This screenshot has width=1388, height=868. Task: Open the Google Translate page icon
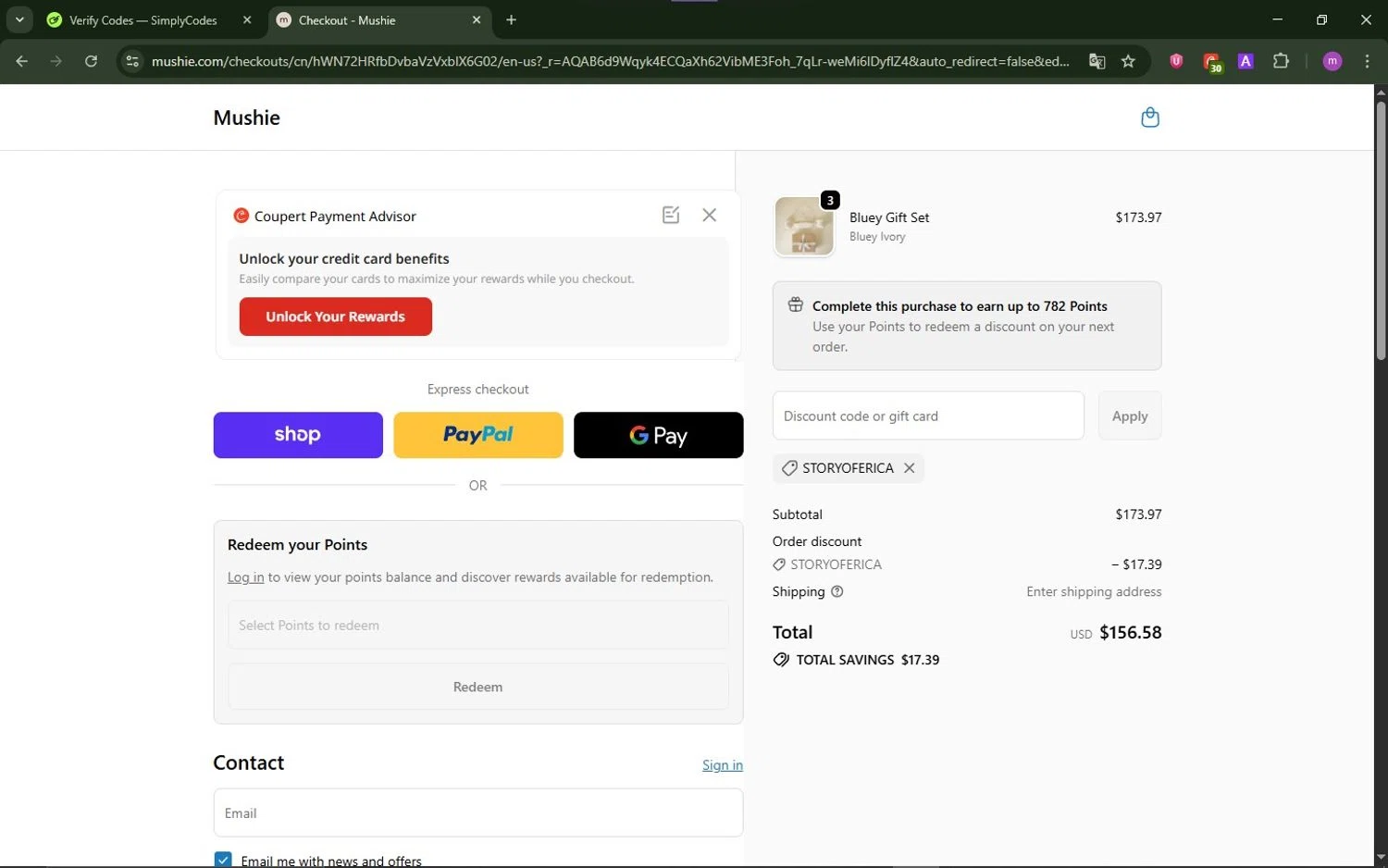pyautogui.click(x=1097, y=61)
